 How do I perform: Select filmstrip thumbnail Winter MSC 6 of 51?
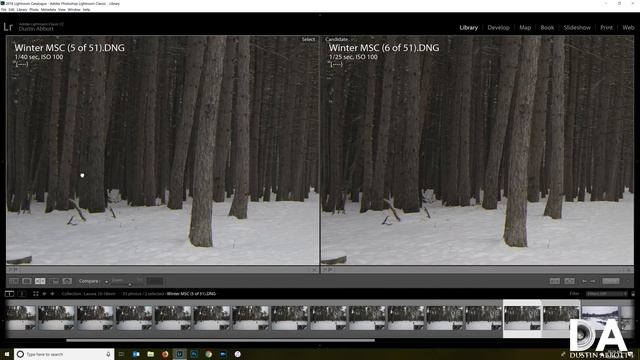pyautogui.click(x=561, y=318)
